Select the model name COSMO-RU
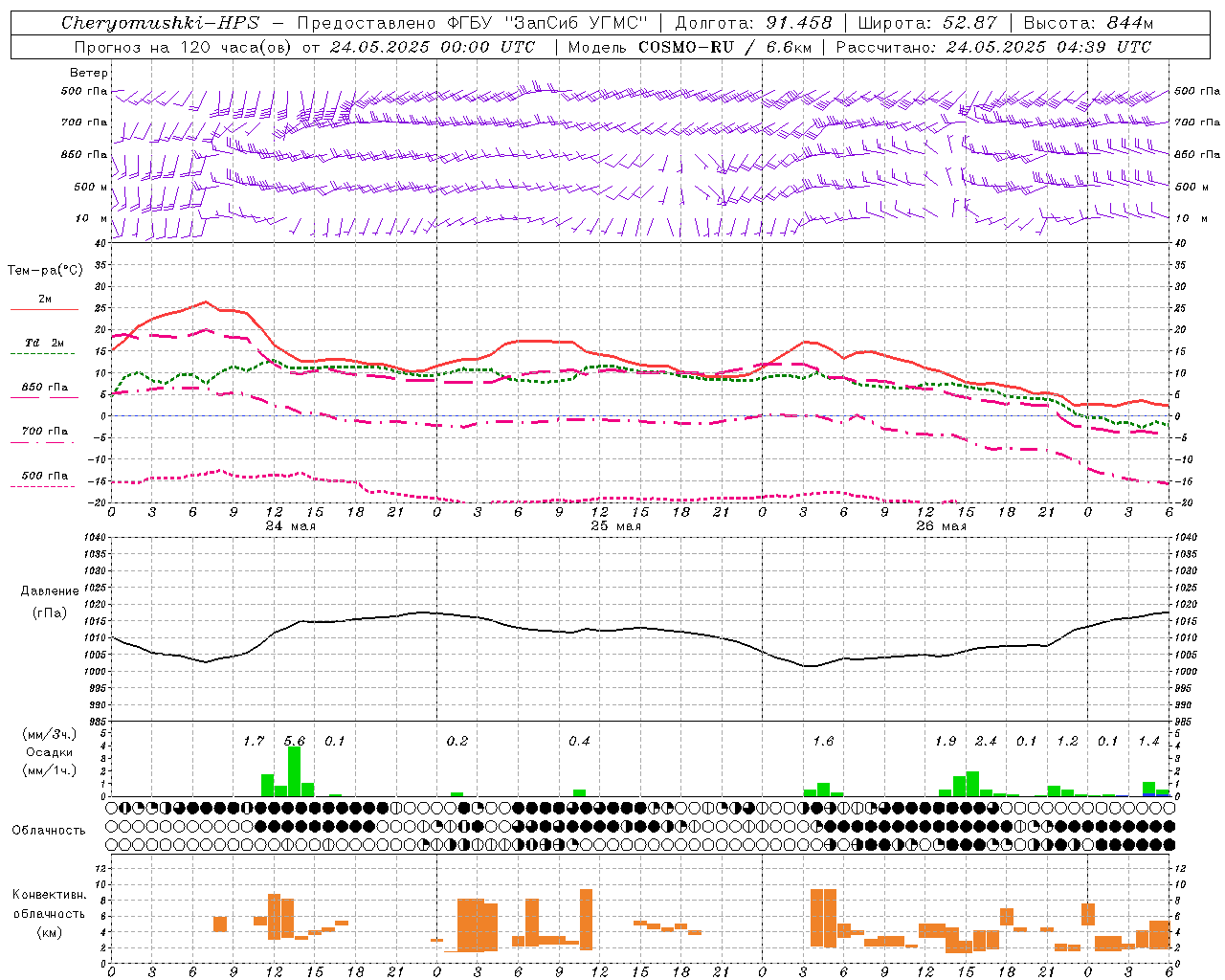1225x980 pixels. click(x=685, y=47)
